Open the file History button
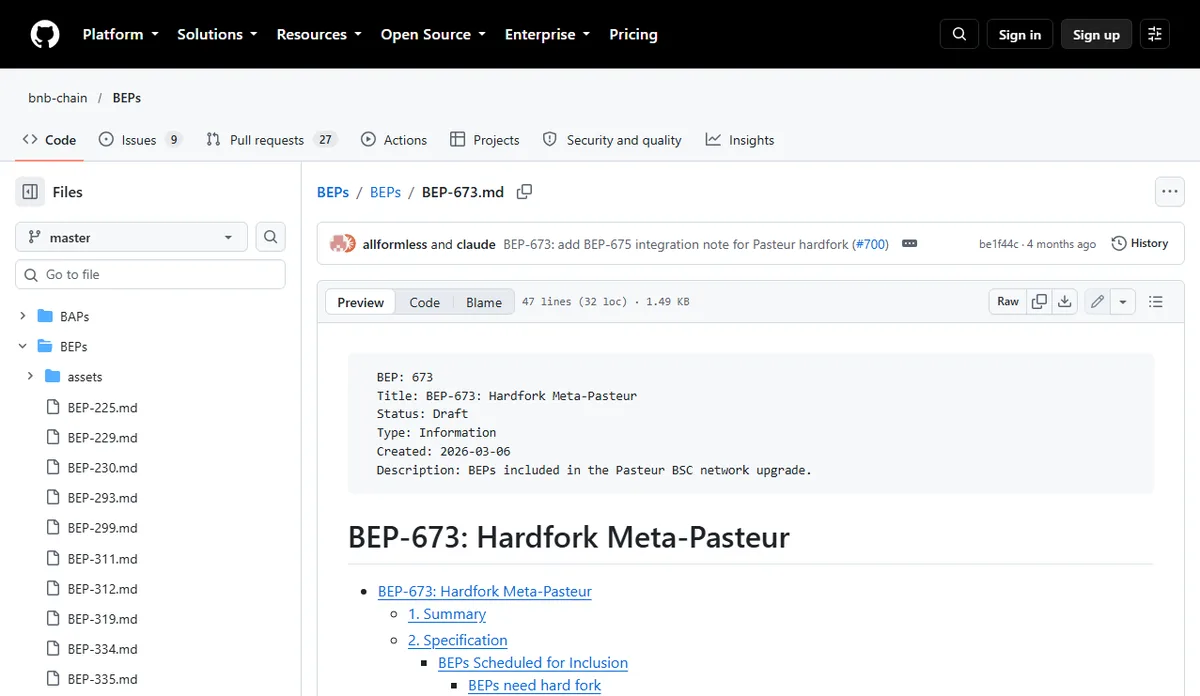The image size is (1200, 696). (1140, 243)
